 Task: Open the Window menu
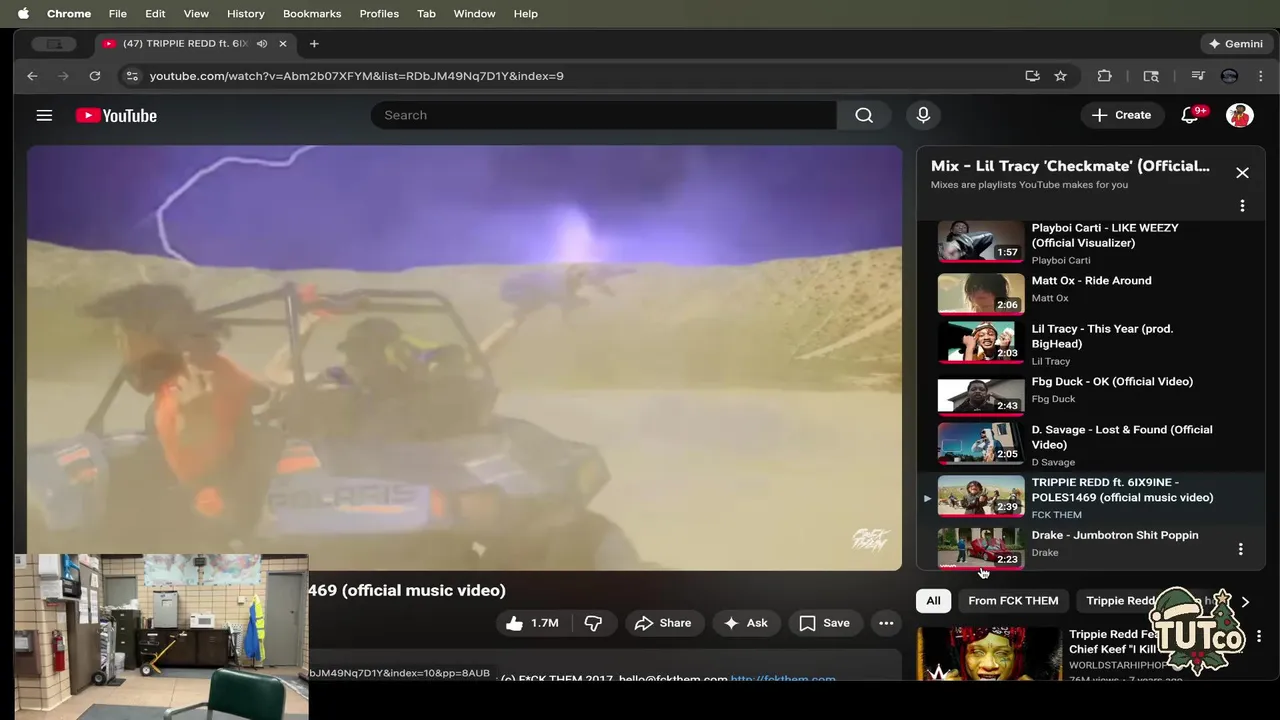coord(474,14)
